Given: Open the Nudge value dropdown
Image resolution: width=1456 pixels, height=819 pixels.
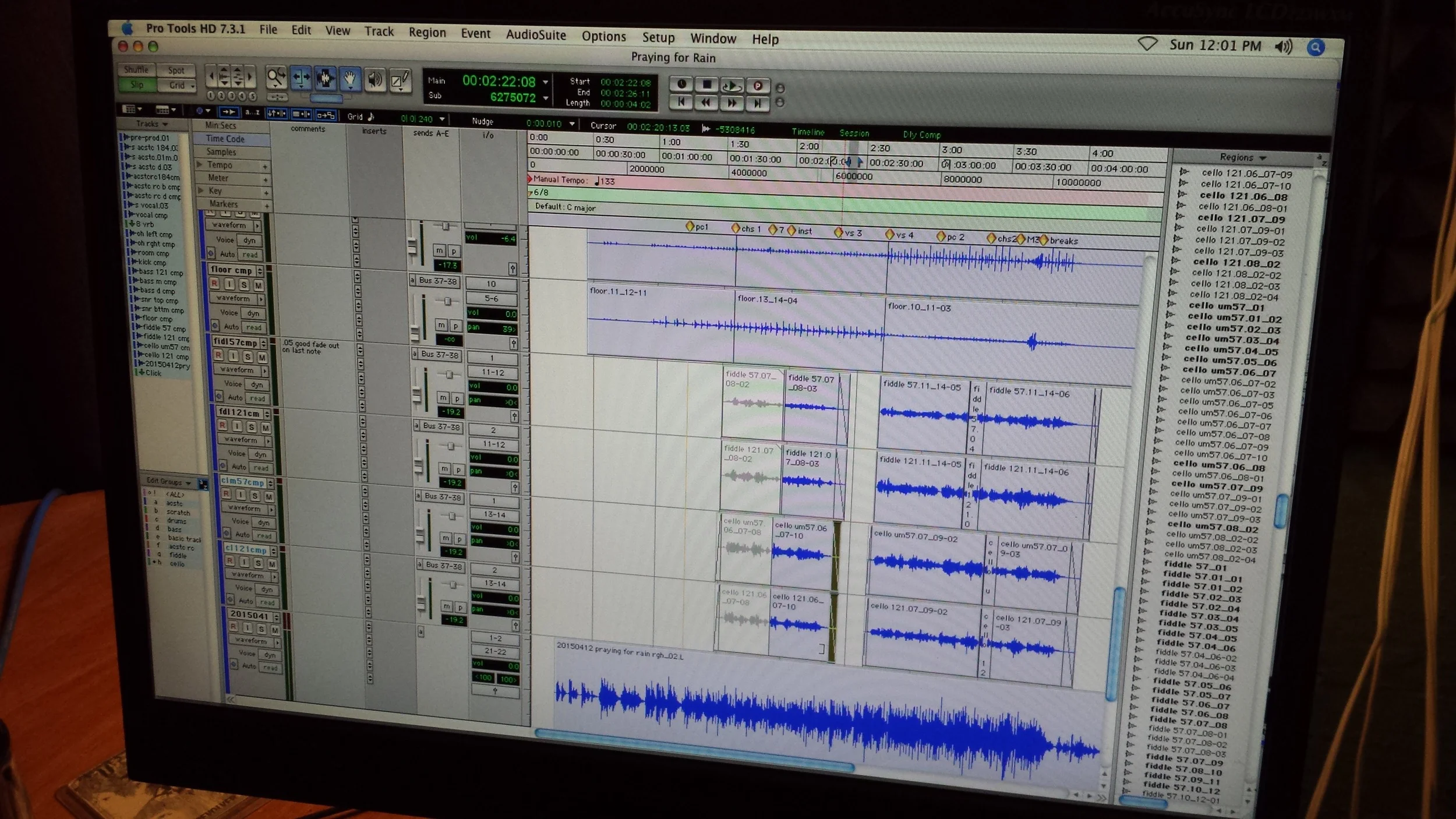Looking at the screenshot, I should [x=572, y=124].
